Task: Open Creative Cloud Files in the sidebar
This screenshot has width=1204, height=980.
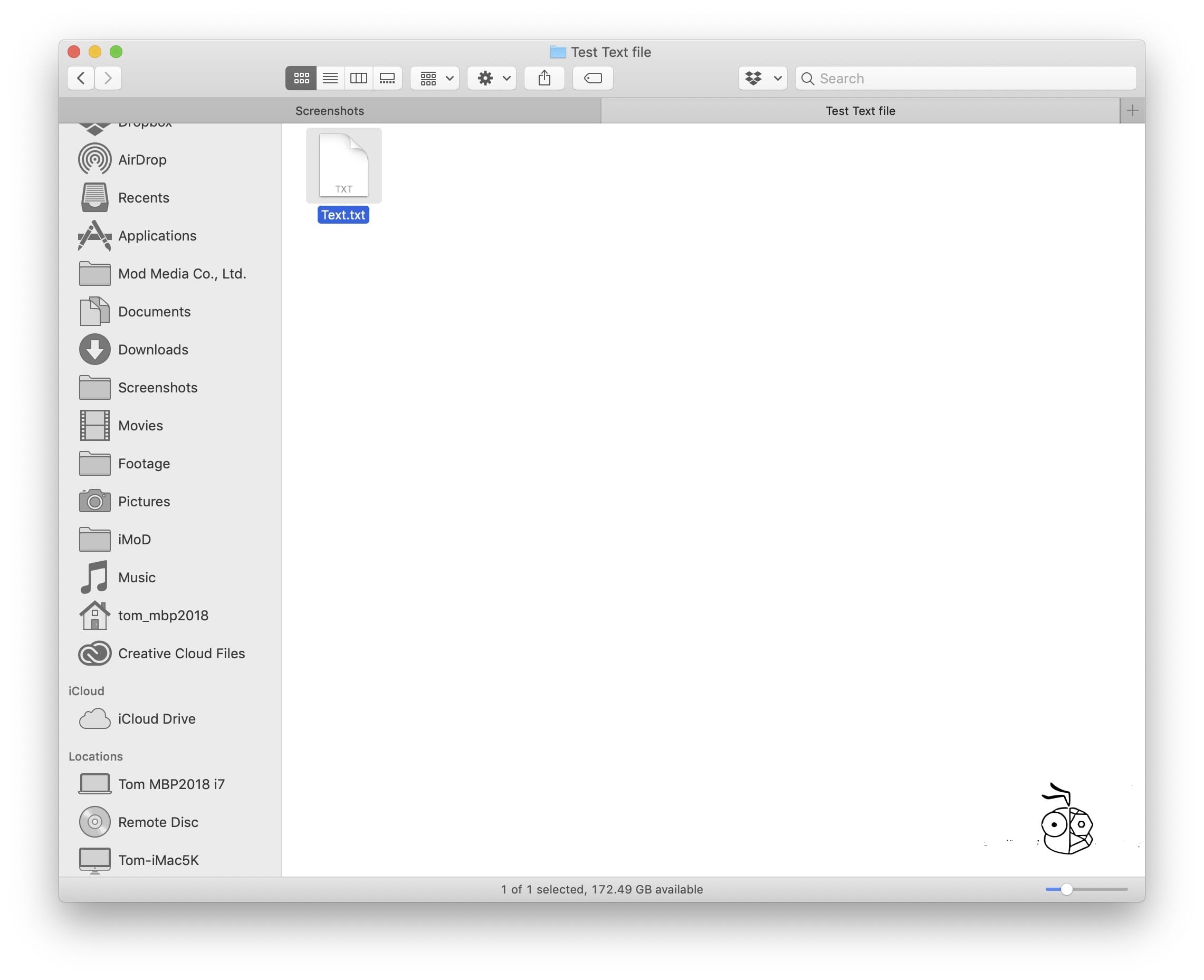Action: [181, 653]
